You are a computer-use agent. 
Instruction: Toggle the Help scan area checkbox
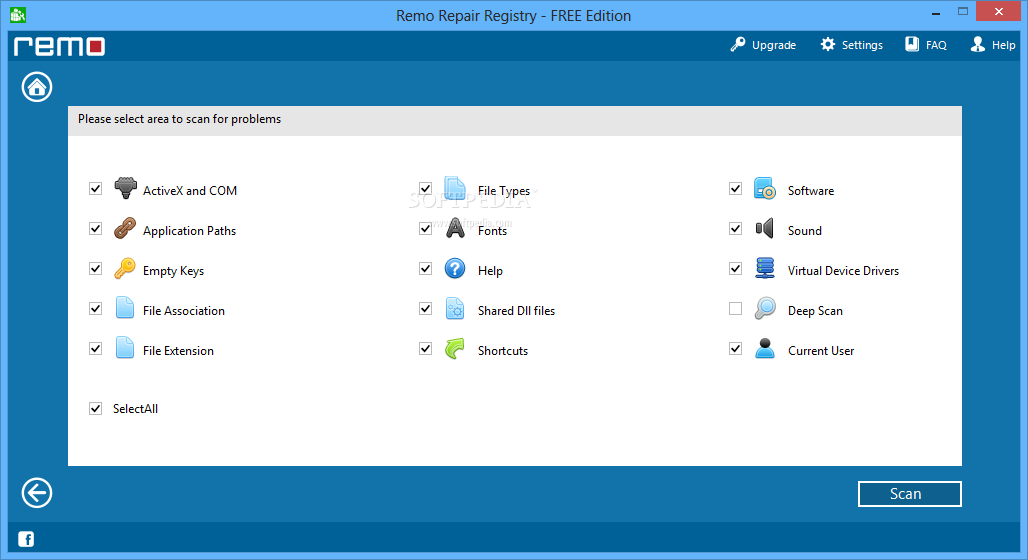pyautogui.click(x=425, y=269)
